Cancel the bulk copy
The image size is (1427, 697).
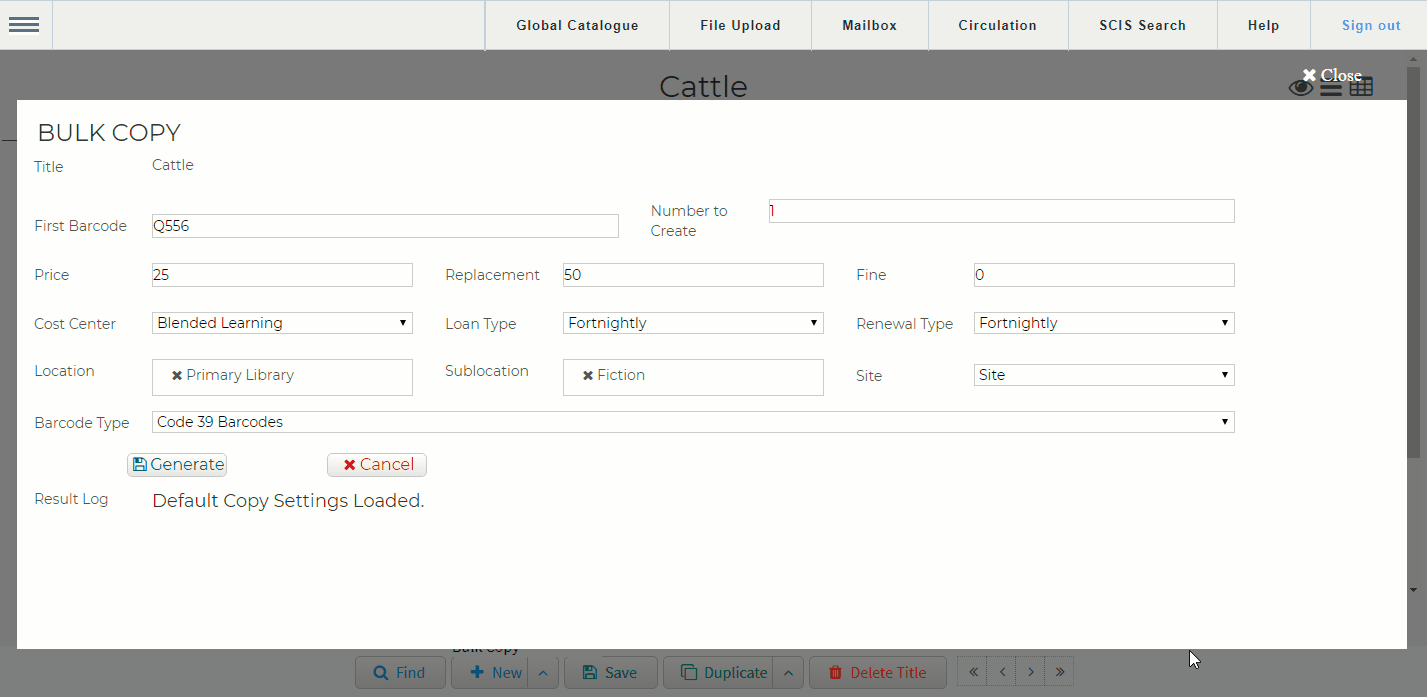click(x=377, y=464)
